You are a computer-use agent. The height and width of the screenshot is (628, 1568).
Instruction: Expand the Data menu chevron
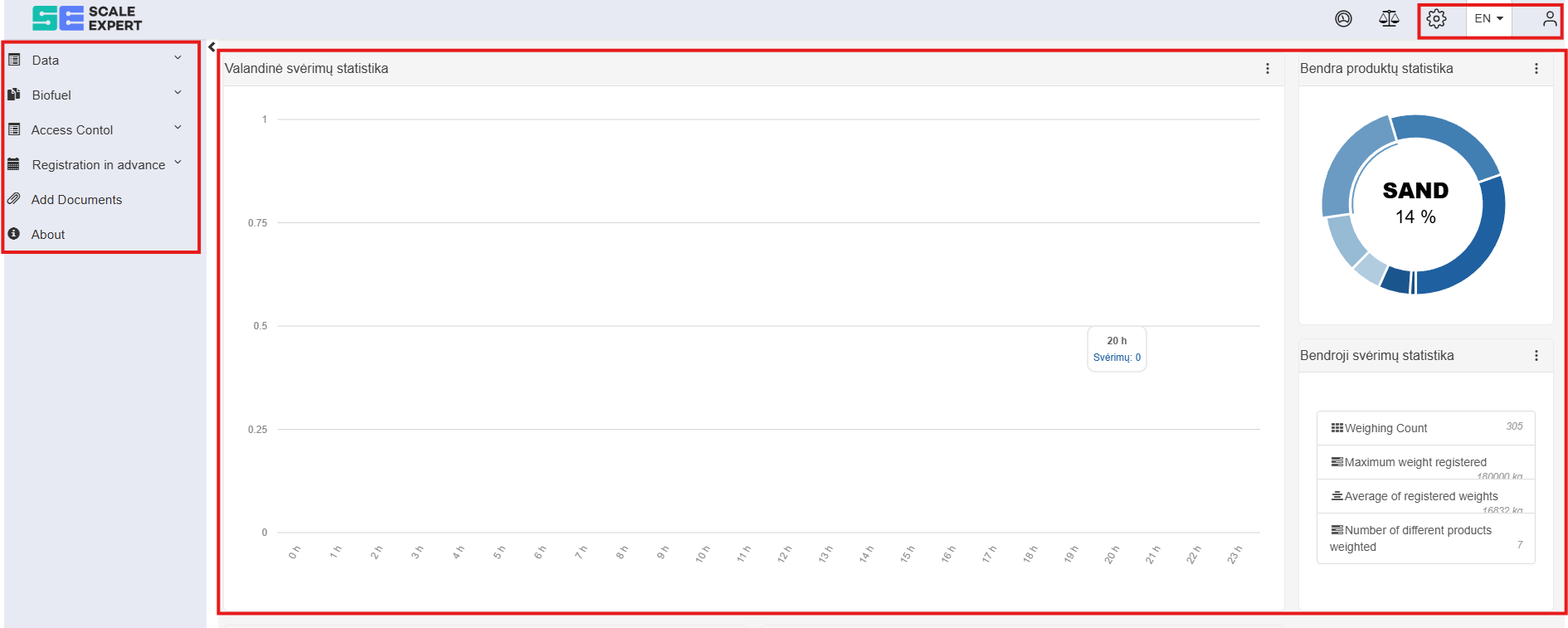point(178,58)
